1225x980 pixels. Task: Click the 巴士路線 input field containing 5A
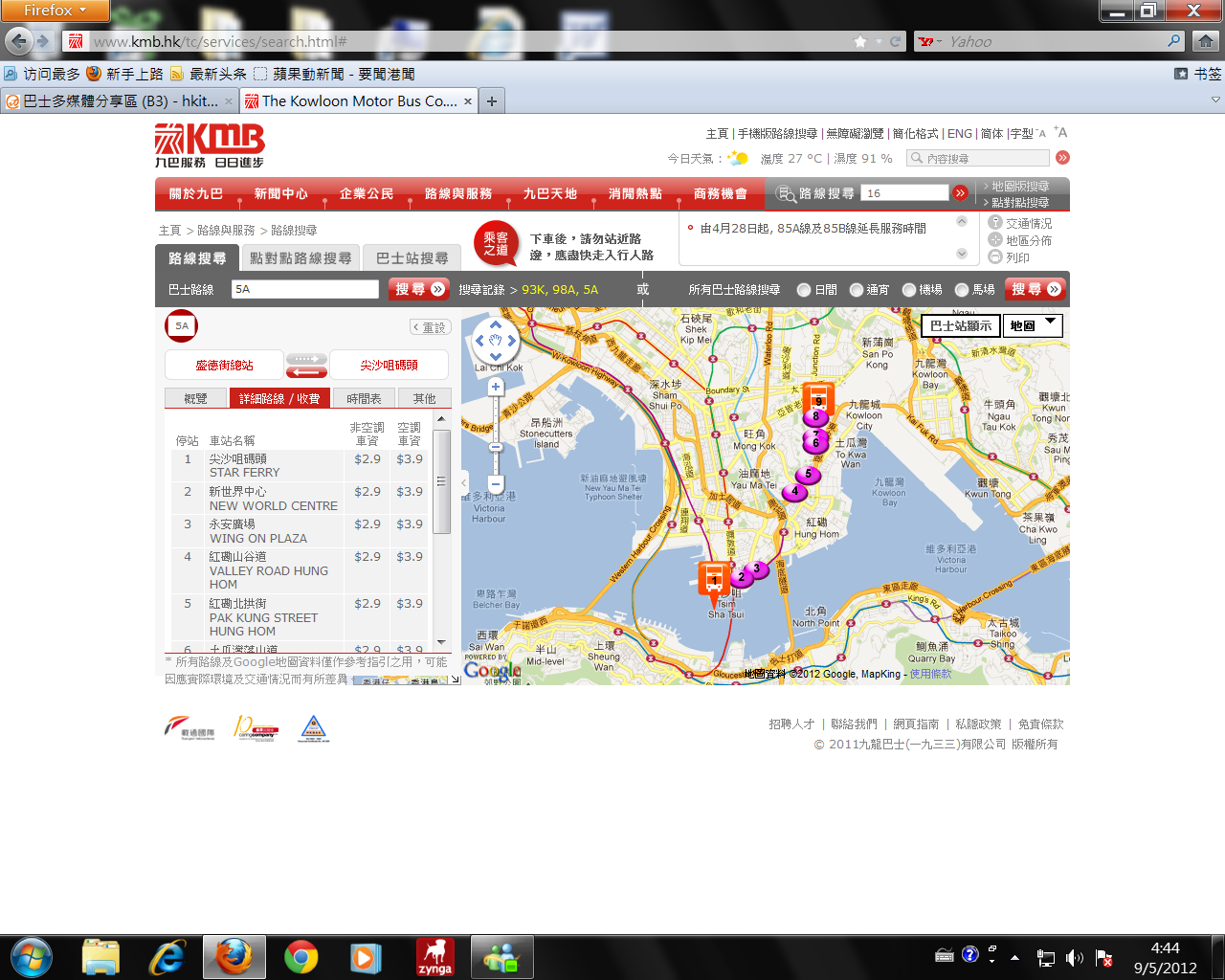[304, 289]
